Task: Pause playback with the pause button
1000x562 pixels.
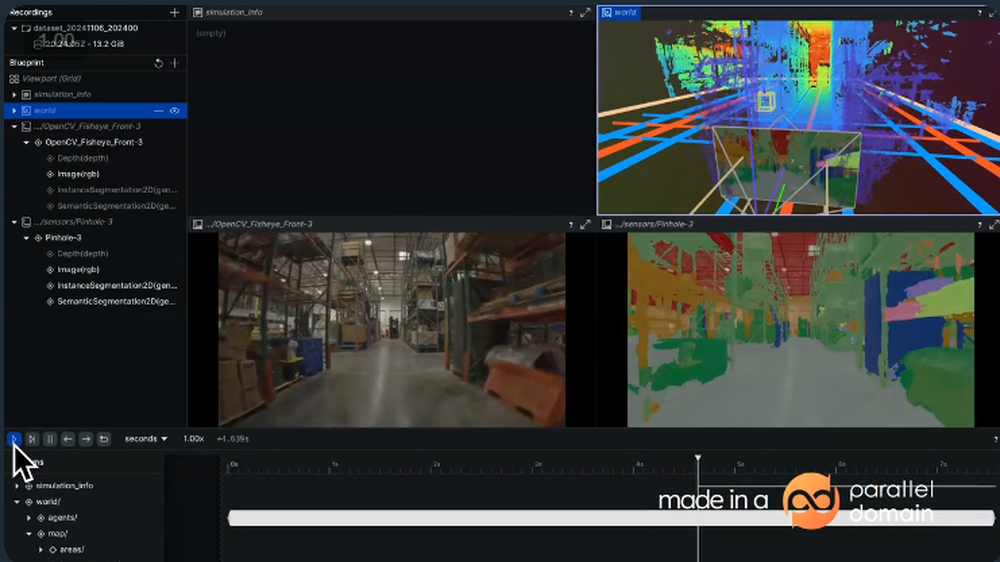Action: pos(50,439)
